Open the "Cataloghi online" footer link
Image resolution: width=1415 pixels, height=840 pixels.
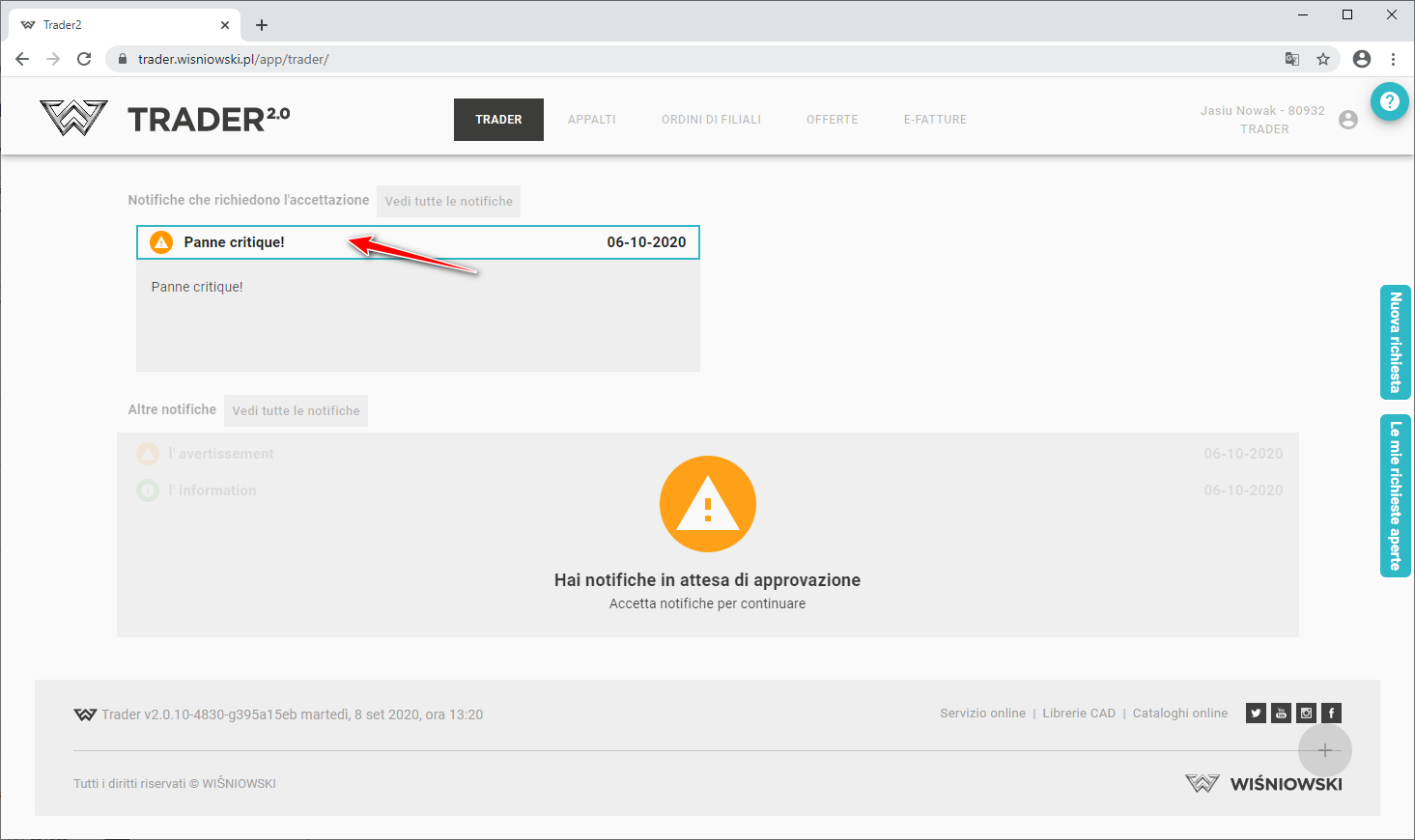coord(1179,714)
